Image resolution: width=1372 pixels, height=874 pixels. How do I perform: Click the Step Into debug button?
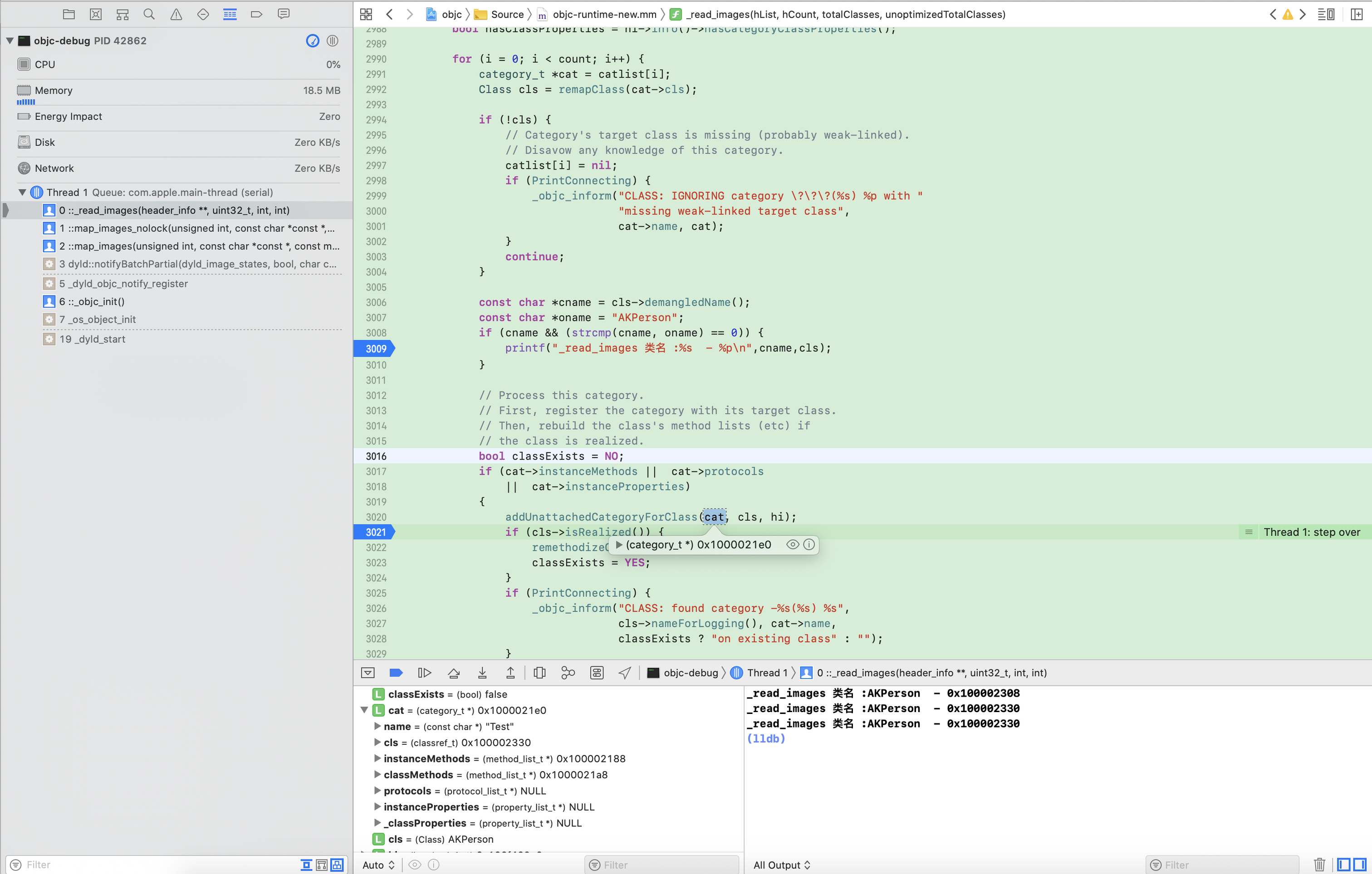point(482,673)
